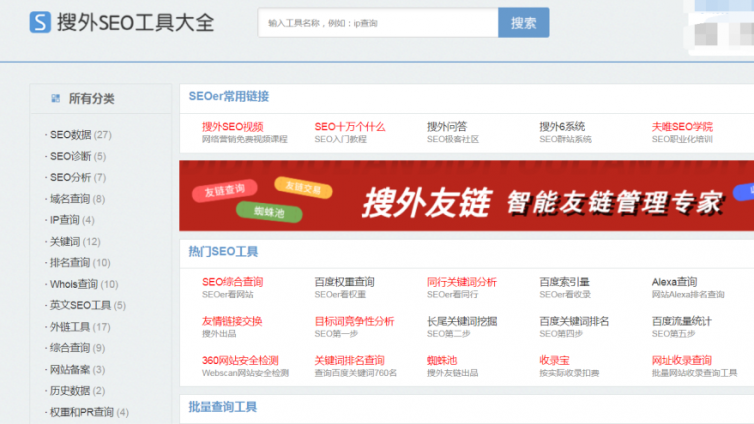Open the 长尾关键词挖掘 tool

point(462,321)
